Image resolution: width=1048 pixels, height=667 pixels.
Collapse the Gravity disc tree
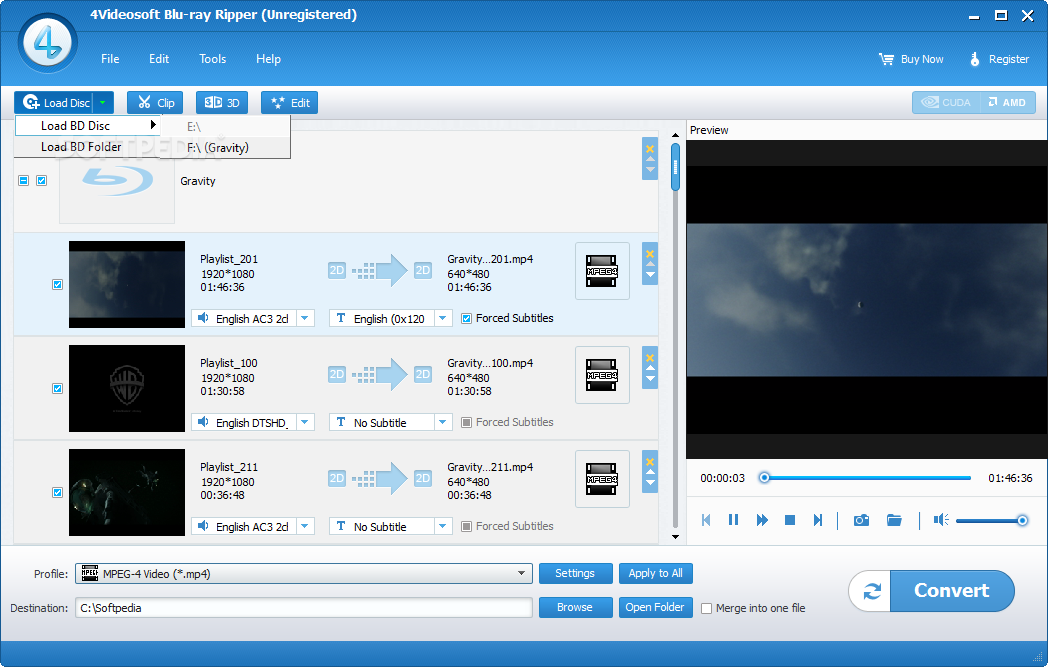point(23,180)
